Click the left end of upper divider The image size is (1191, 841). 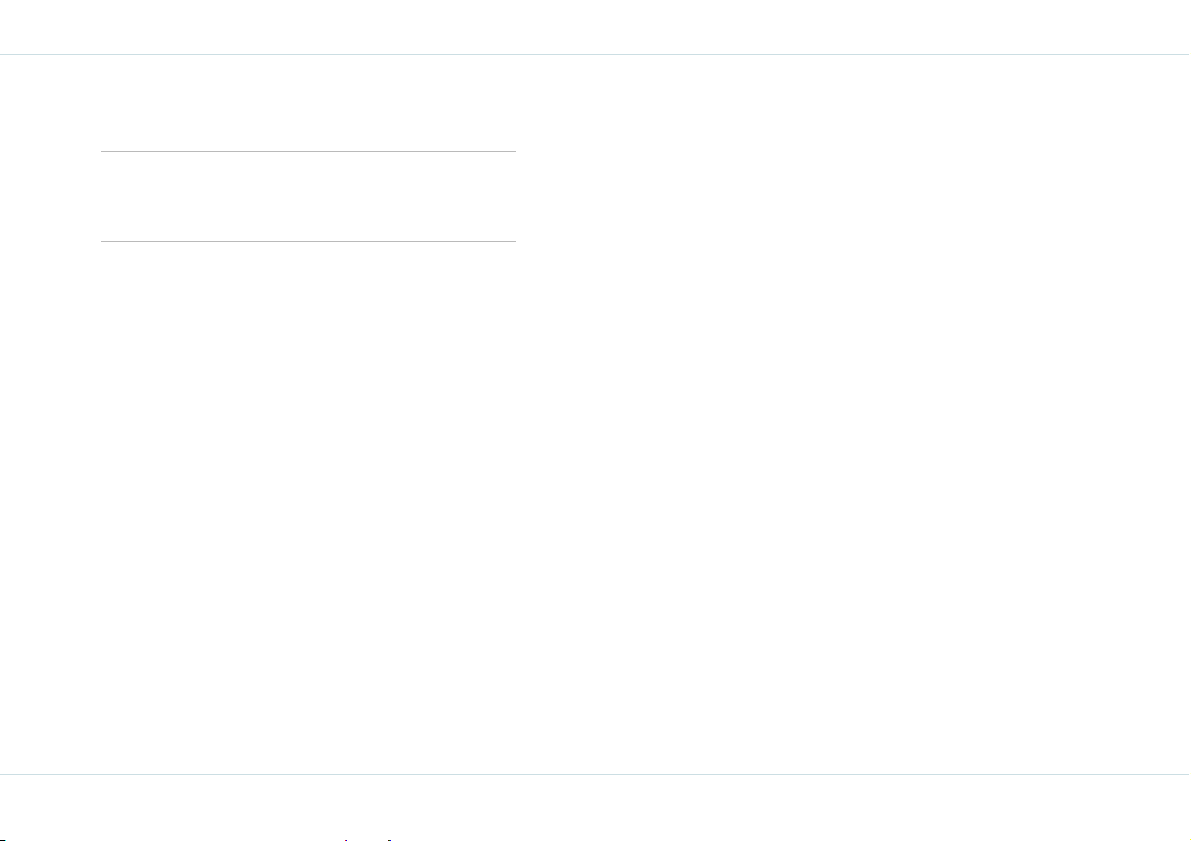tap(103, 151)
